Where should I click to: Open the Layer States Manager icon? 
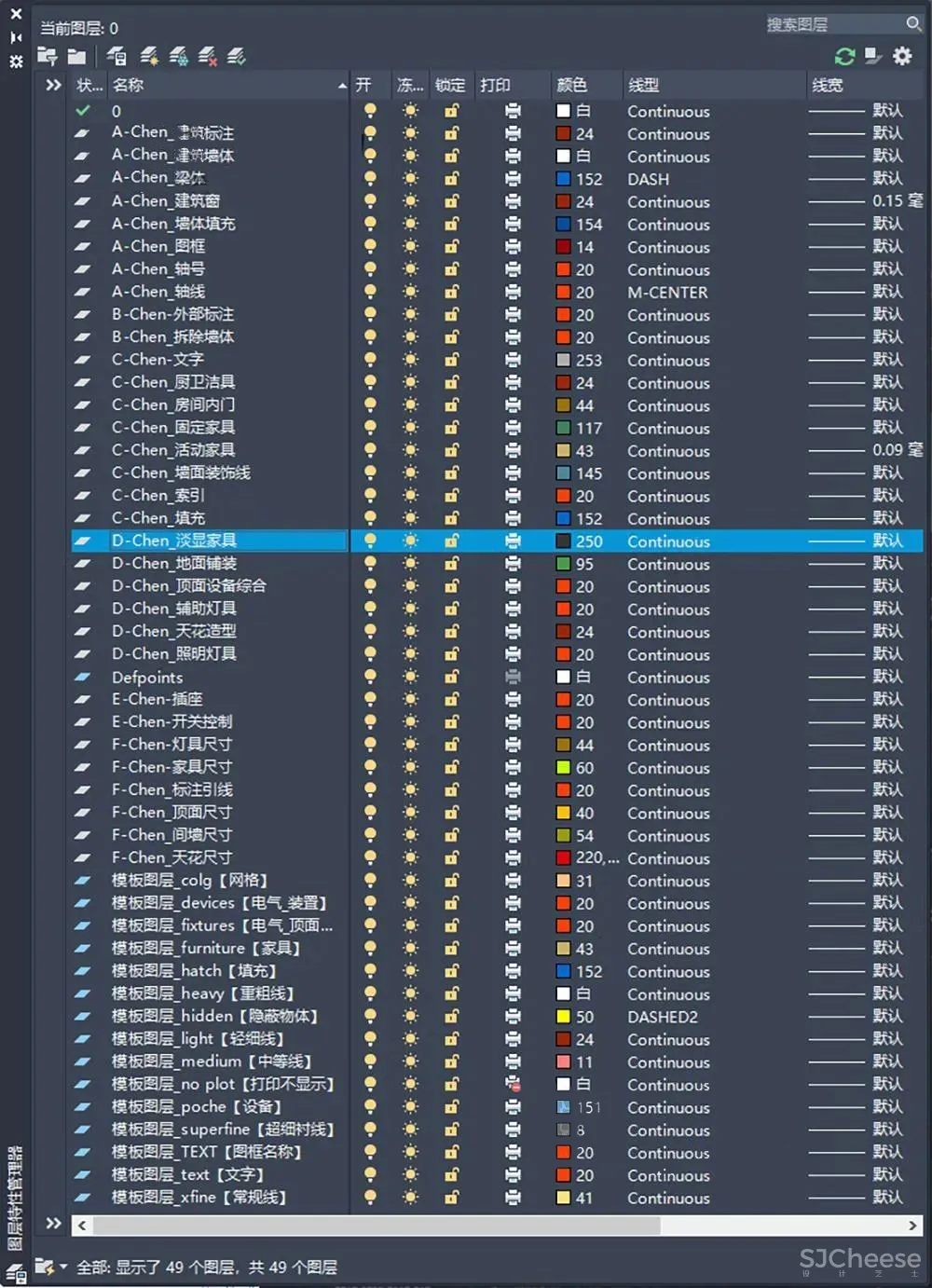tap(116, 57)
